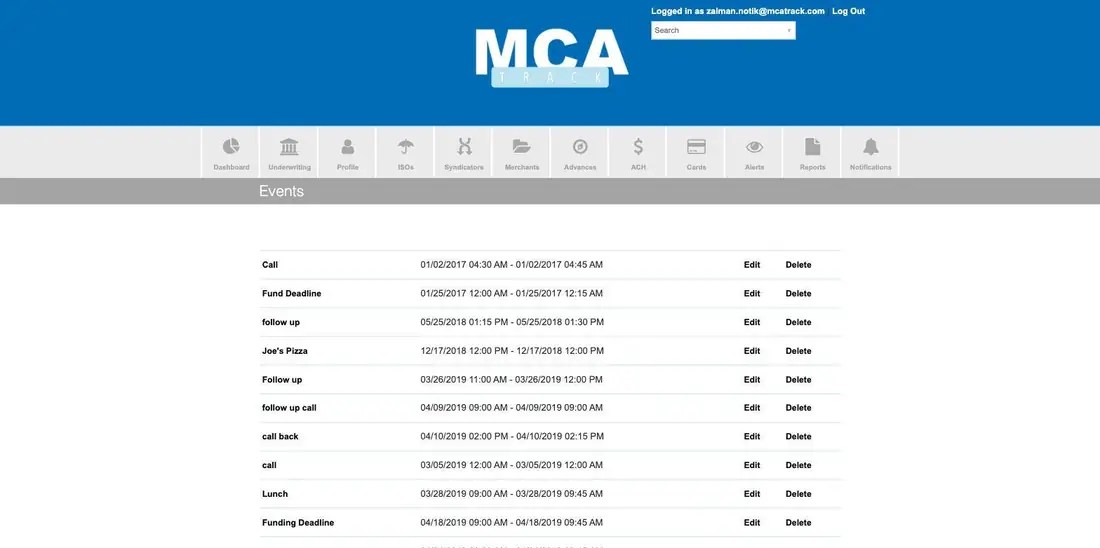Open Notifications bell icon

tap(871, 147)
